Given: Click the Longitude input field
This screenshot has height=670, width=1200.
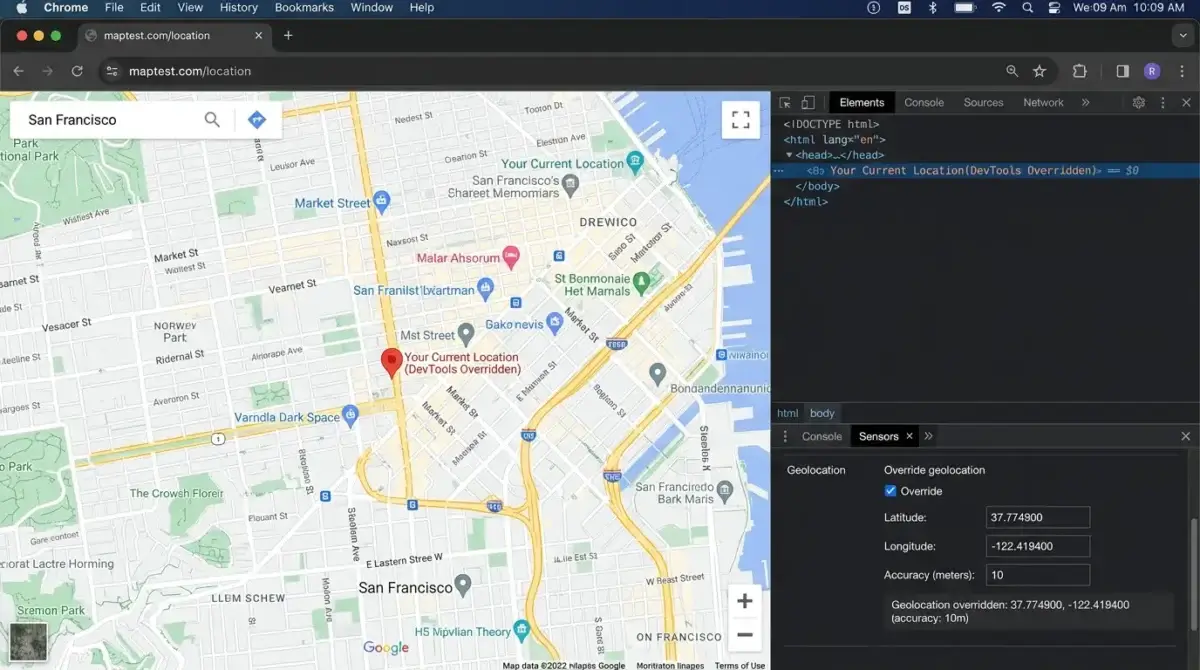Looking at the screenshot, I should [x=1037, y=546].
